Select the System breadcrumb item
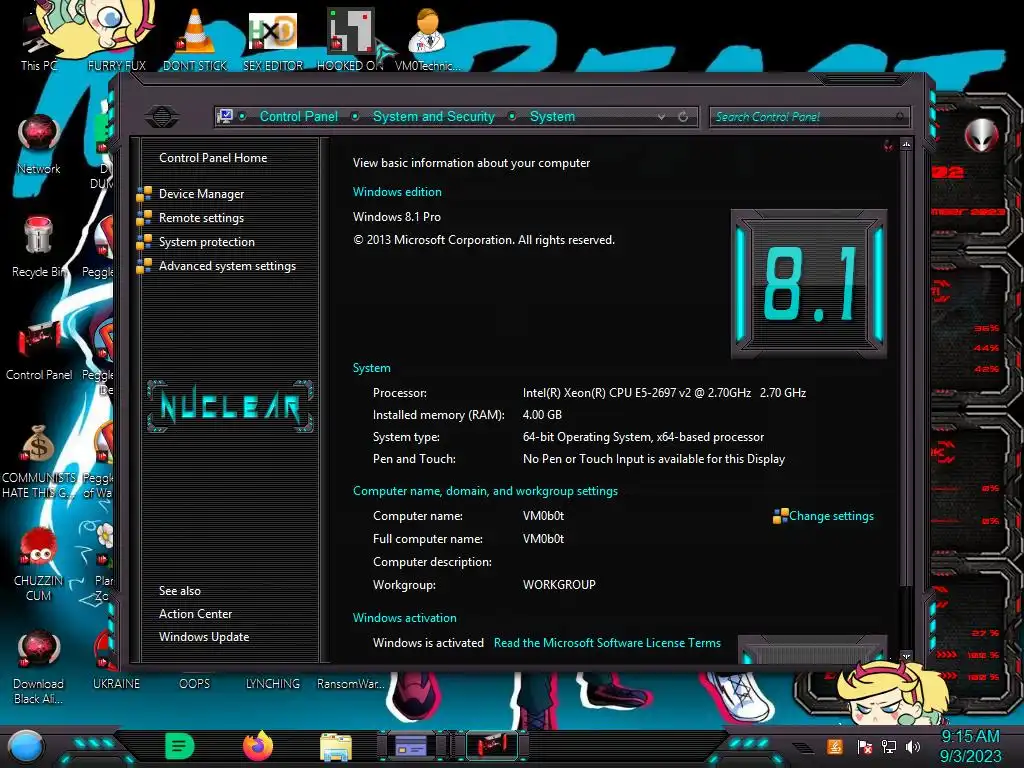1024x768 pixels. tap(552, 116)
